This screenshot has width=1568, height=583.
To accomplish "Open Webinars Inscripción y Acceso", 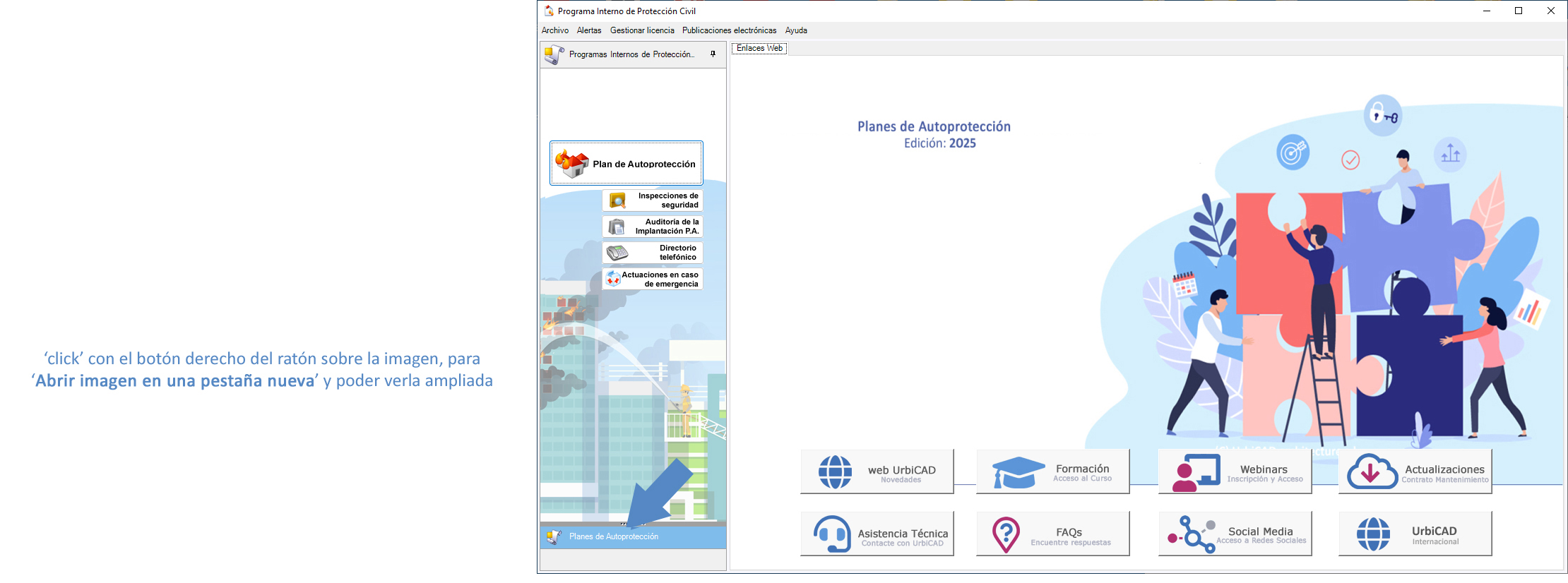I will tap(1235, 471).
